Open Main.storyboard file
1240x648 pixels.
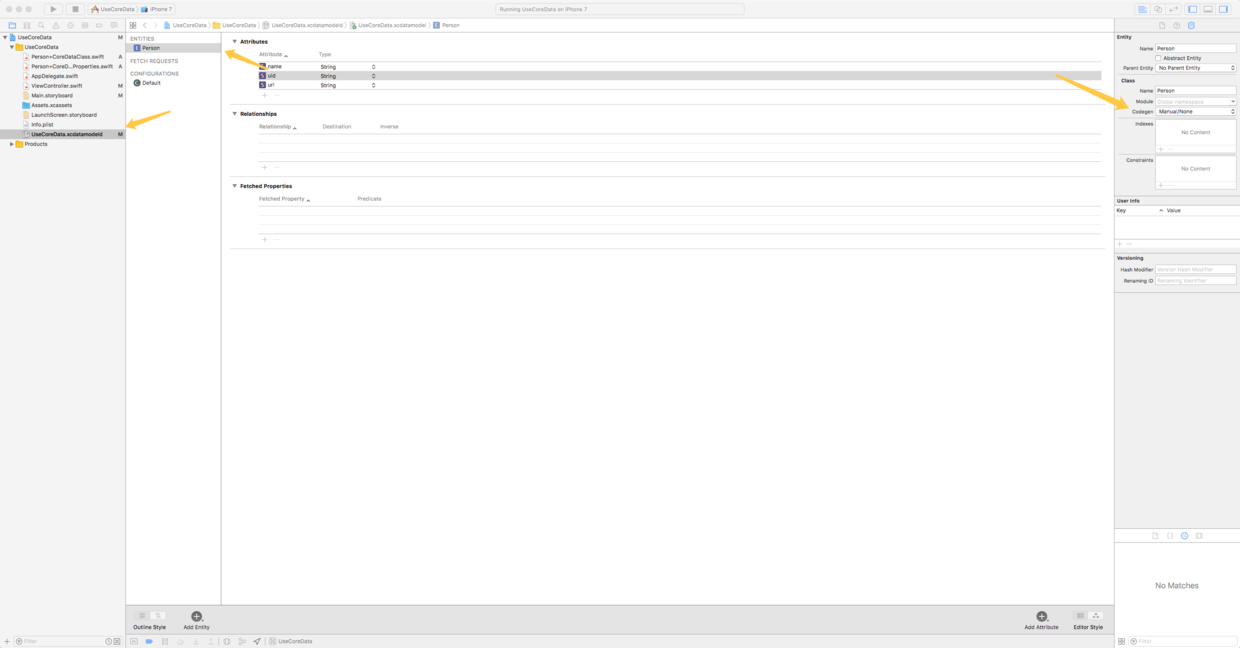pos(51,96)
